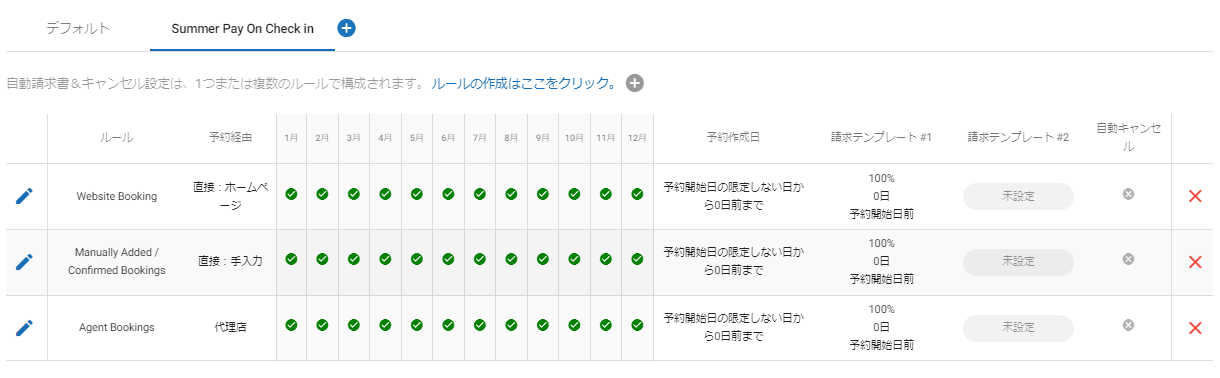Toggle the 1月 checkmark for Website Booking
The image size is (1220, 378).
point(291,194)
